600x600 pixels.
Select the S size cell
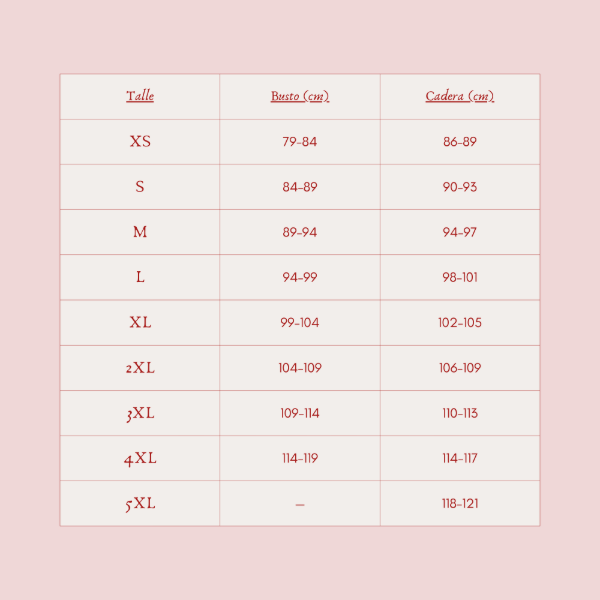140,187
